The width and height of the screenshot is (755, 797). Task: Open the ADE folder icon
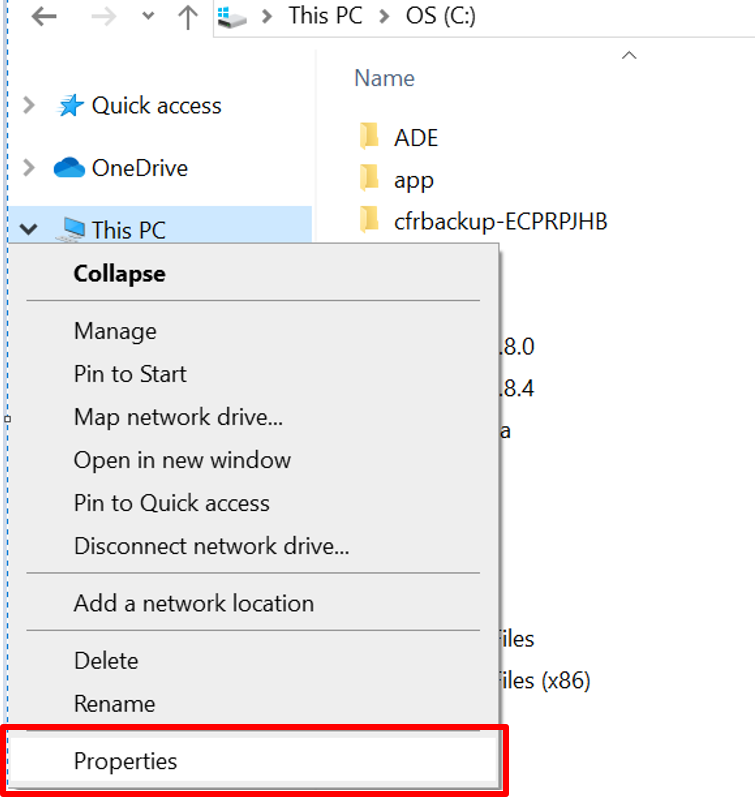(370, 137)
